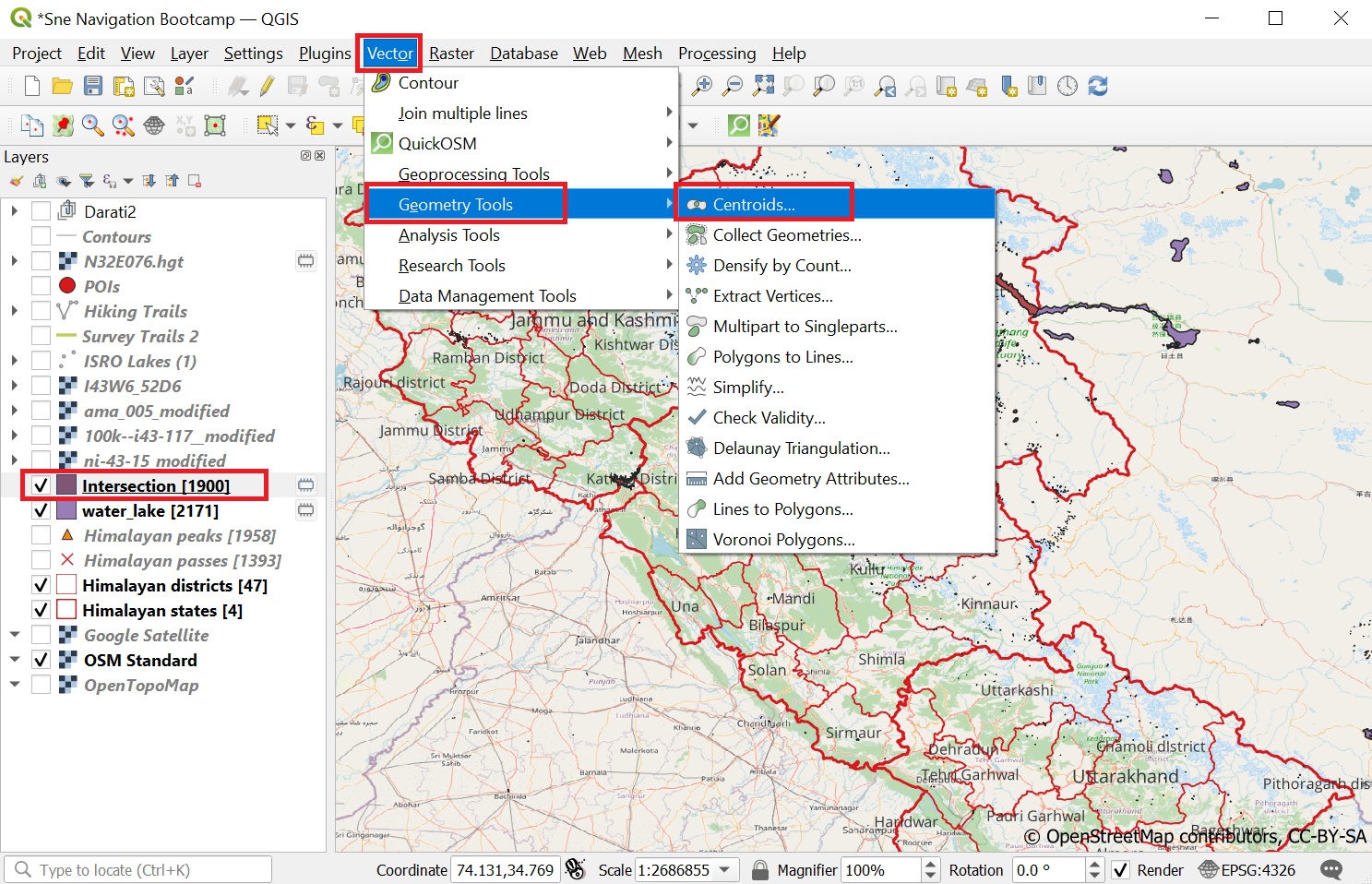The image size is (1372, 884).
Task: Hide the water_lake [2171] layer
Action: (x=41, y=510)
